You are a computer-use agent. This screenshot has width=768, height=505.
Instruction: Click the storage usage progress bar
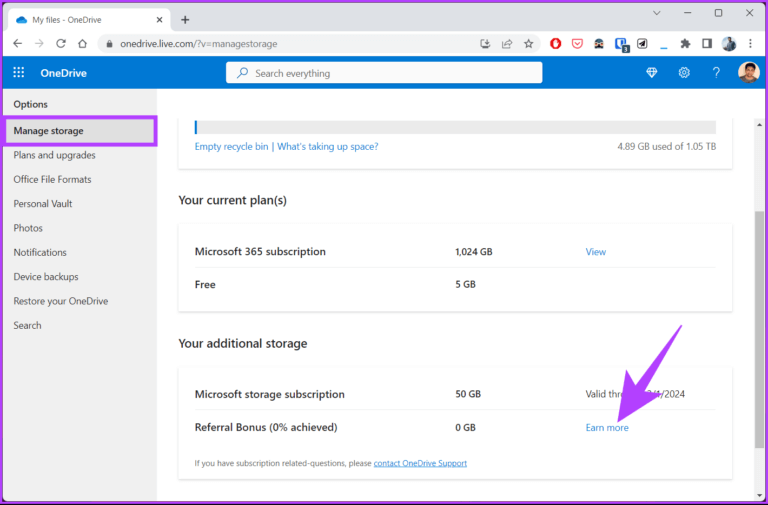(455, 127)
